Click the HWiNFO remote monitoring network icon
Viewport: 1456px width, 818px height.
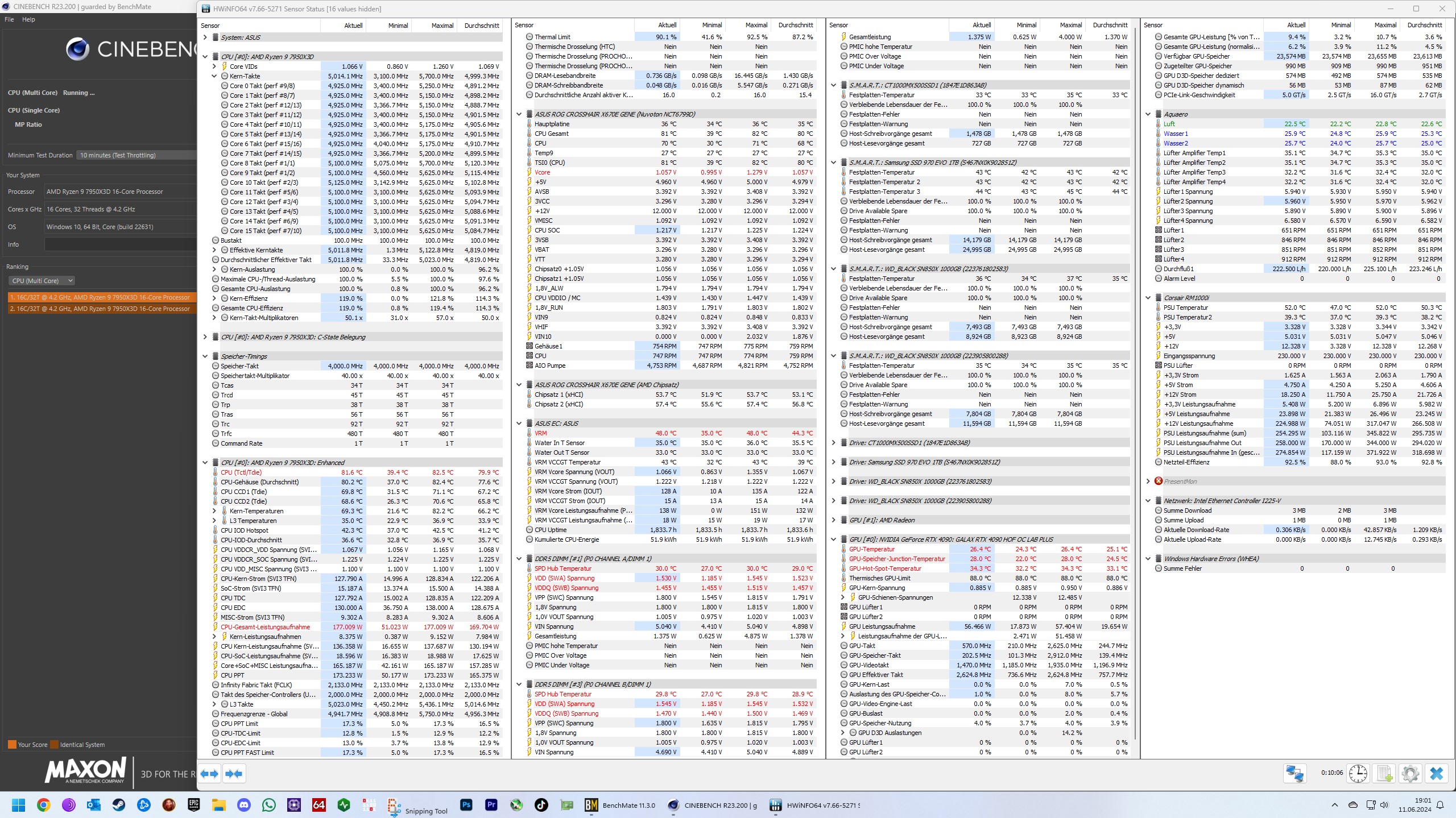(1295, 774)
